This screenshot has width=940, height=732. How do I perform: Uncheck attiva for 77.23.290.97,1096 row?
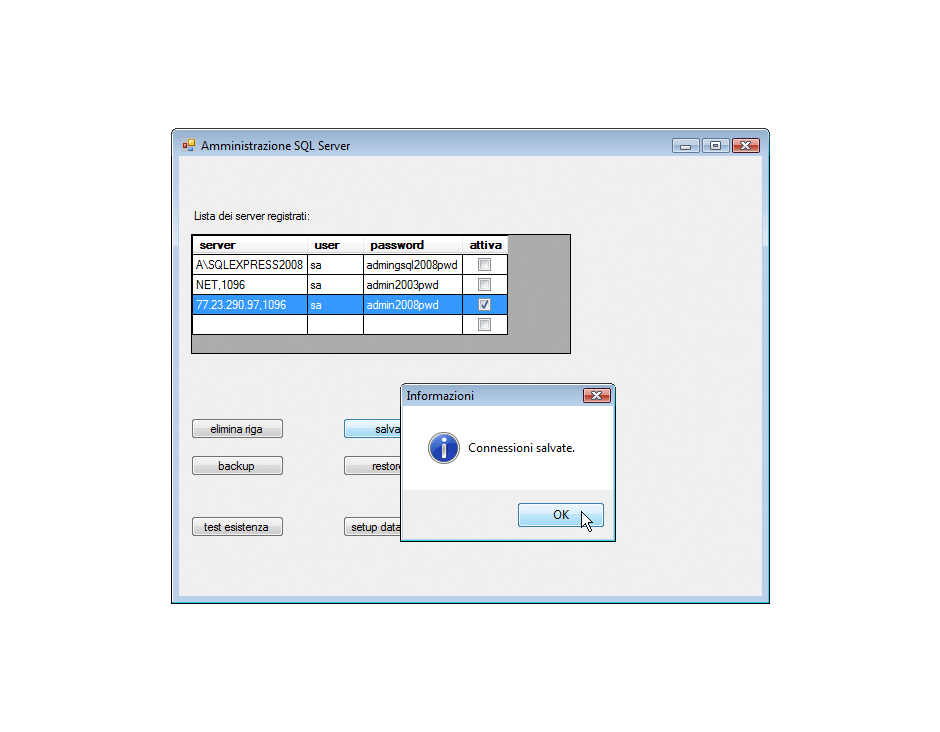(484, 305)
